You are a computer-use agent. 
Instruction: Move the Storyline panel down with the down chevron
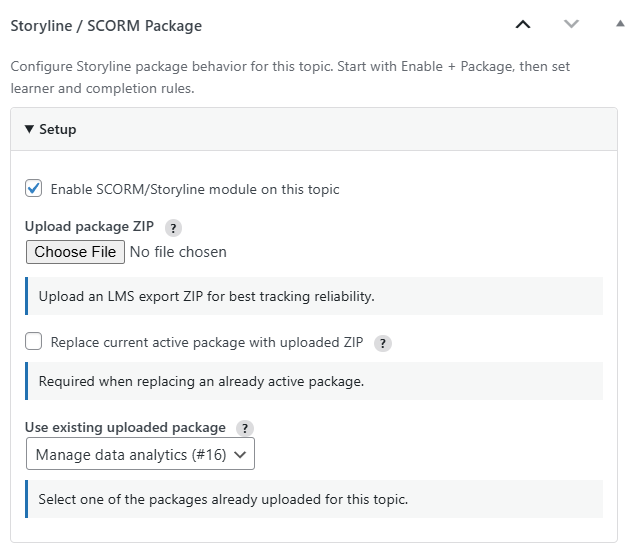tap(571, 25)
